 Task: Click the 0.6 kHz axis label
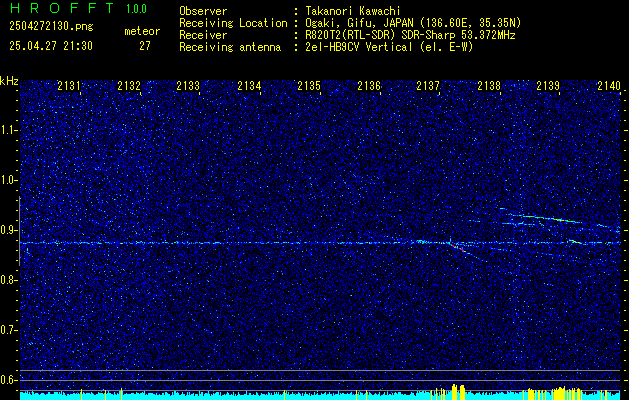coord(8,380)
